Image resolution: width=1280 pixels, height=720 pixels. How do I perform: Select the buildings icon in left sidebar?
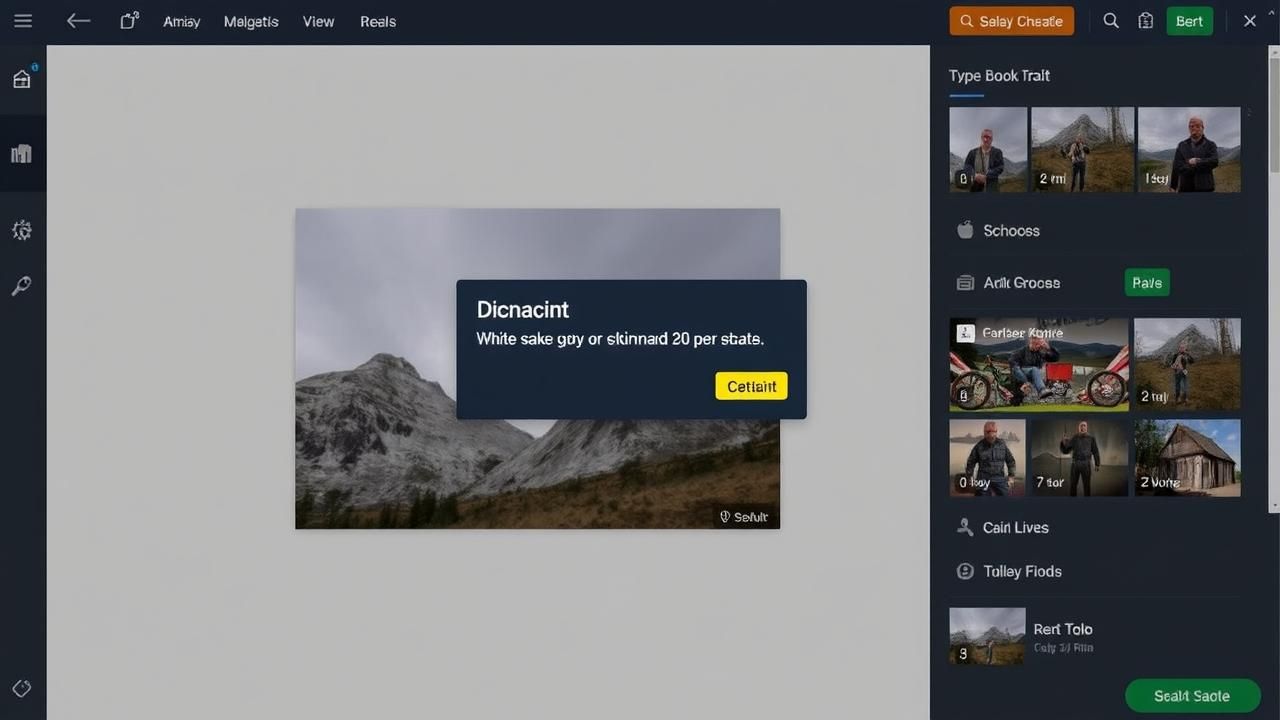tap(22, 153)
